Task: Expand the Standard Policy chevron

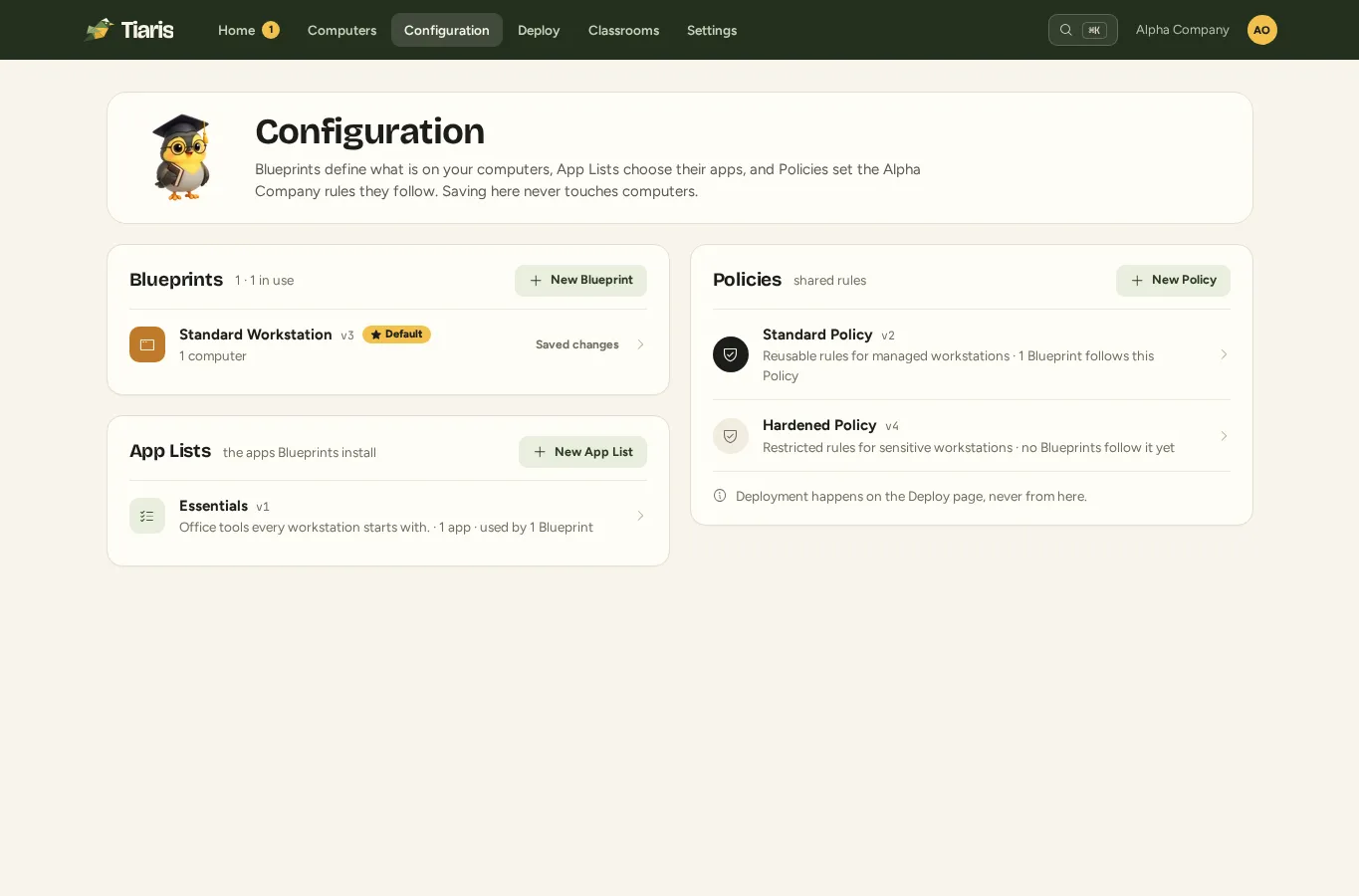Action: pos(1224,354)
